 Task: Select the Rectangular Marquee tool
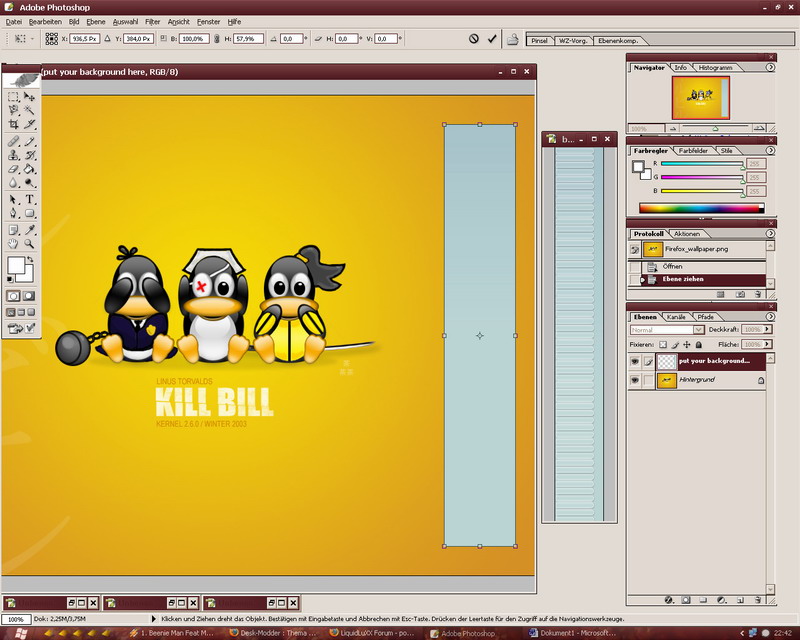pyautogui.click(x=14, y=97)
